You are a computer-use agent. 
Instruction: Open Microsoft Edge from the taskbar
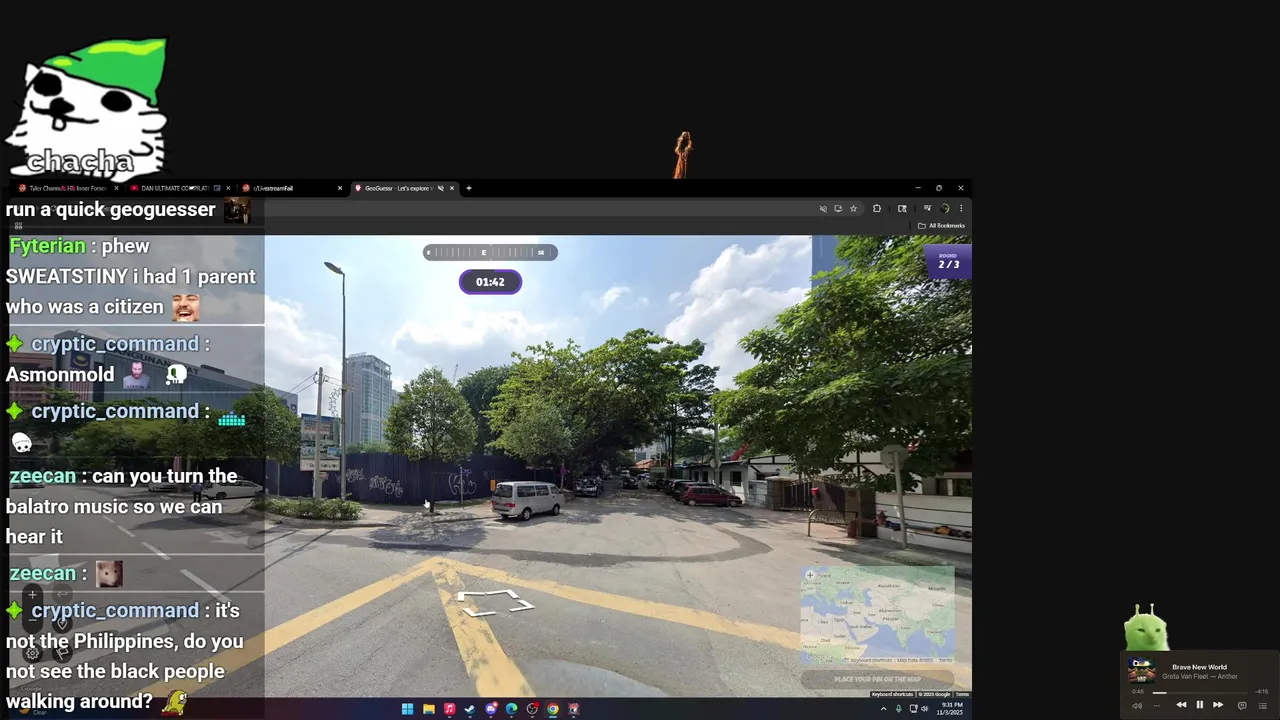tap(511, 709)
